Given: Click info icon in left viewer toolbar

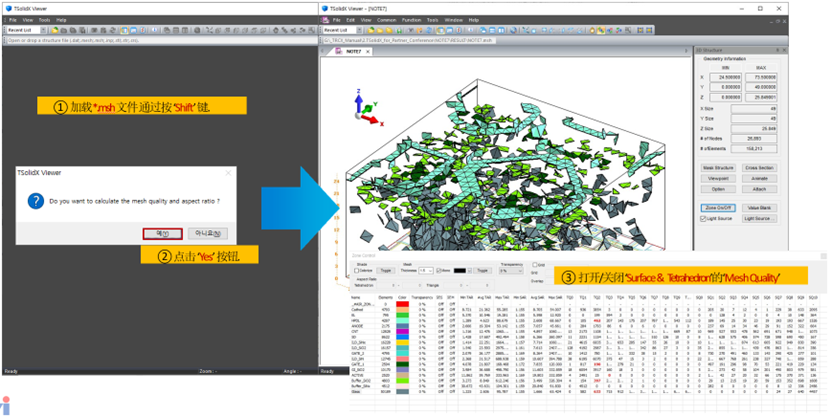Looking at the screenshot, I should tap(155, 30).
